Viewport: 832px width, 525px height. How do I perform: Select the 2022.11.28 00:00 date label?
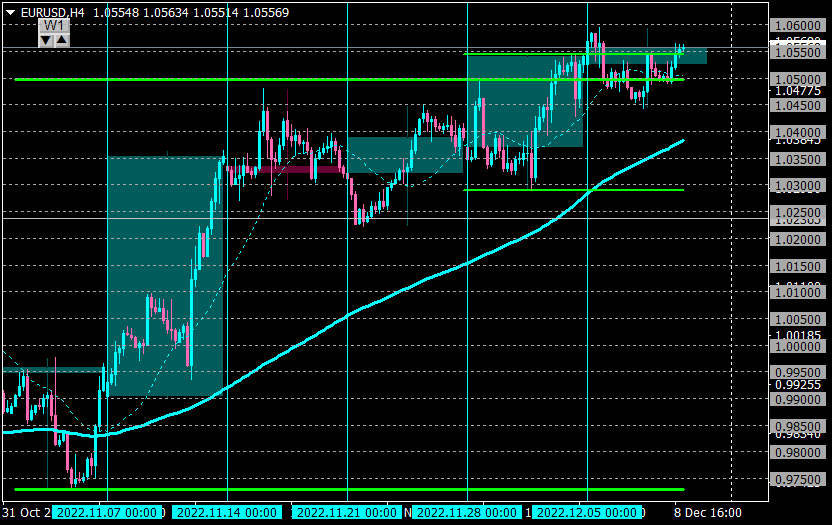tap(466, 512)
